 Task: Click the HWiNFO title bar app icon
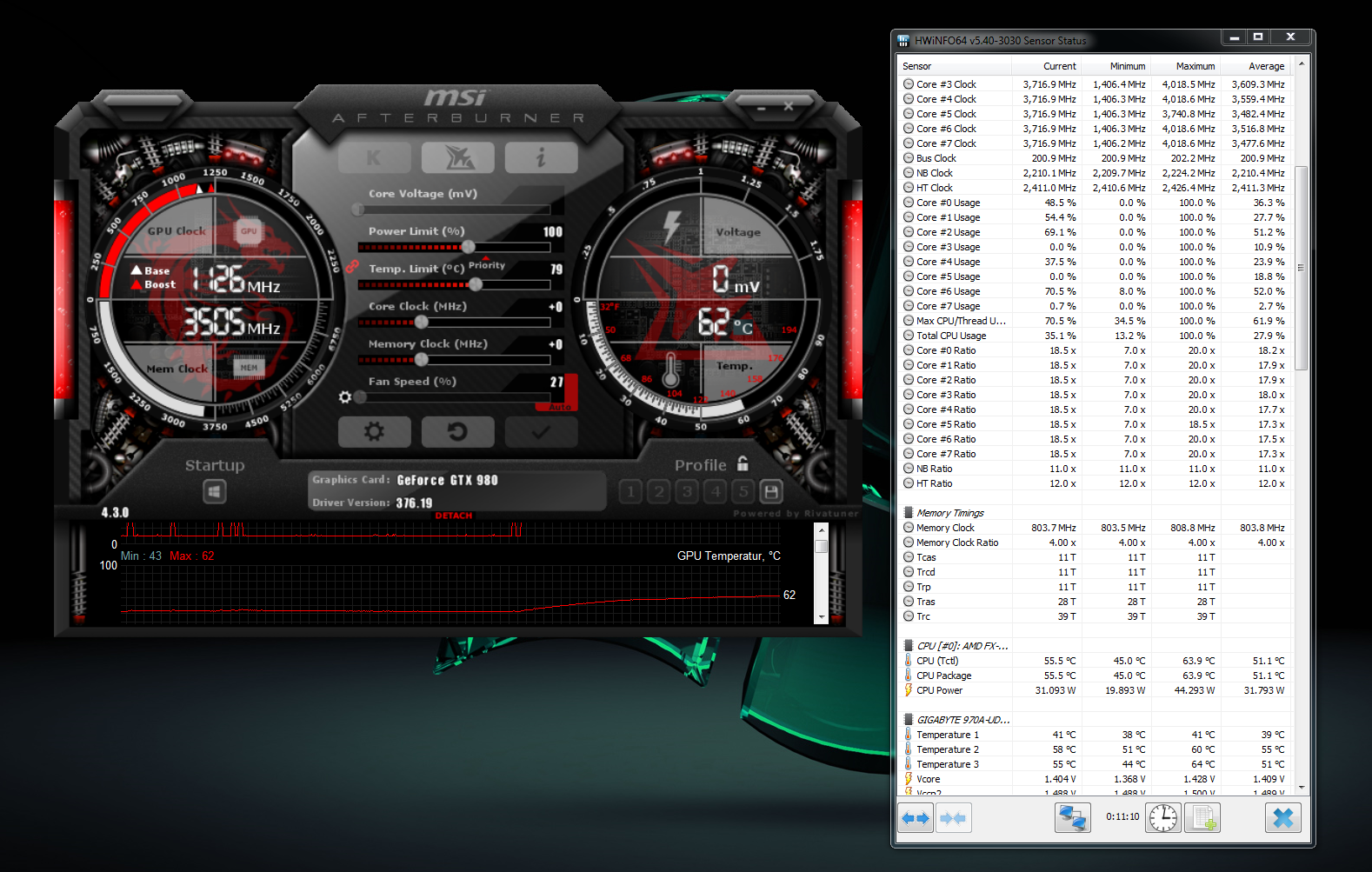coord(903,40)
